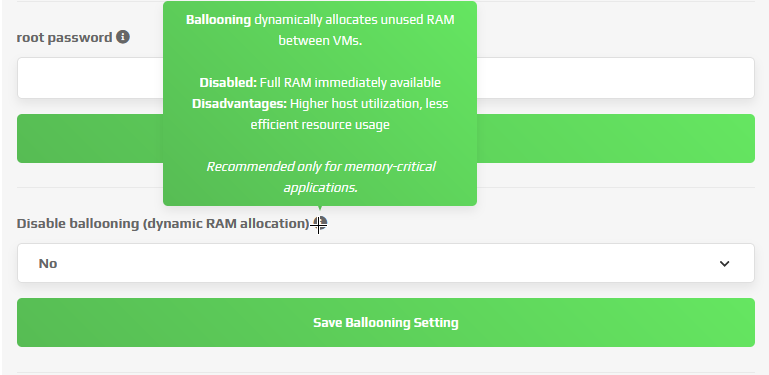Click the bold "Disadvantages:" text in tooltip

[239, 104]
